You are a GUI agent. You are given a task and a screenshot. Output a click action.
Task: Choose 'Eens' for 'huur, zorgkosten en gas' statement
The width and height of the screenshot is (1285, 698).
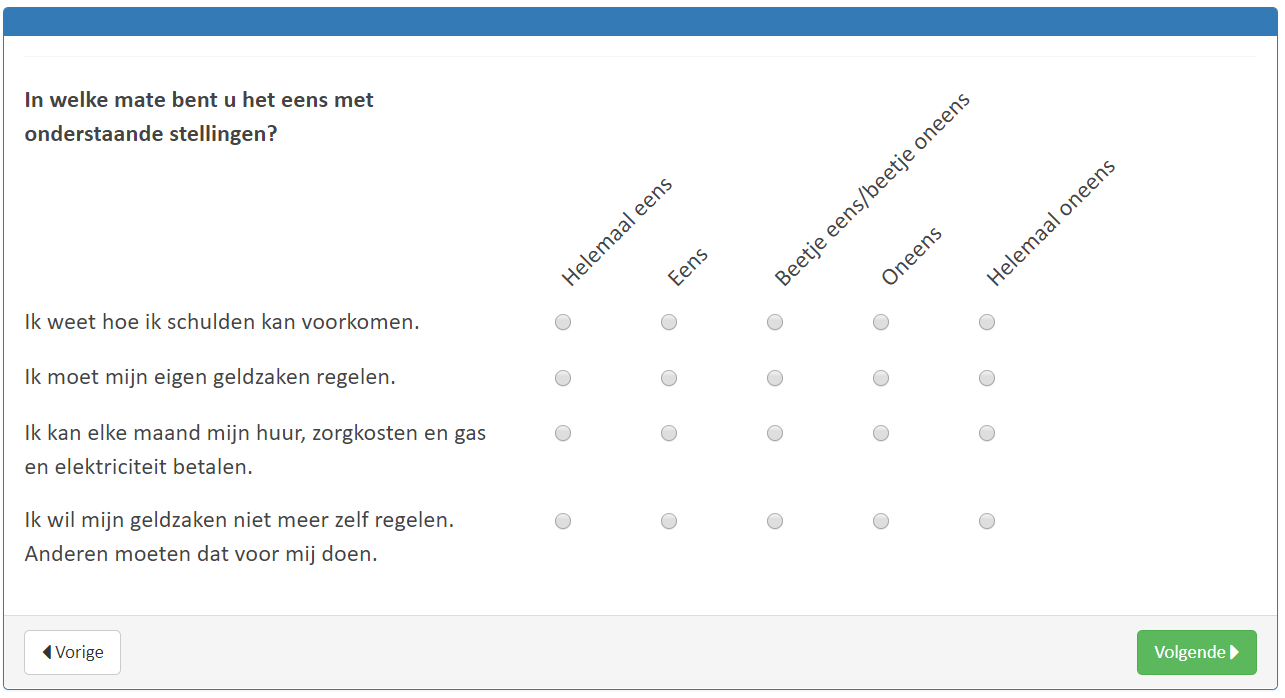(x=669, y=433)
